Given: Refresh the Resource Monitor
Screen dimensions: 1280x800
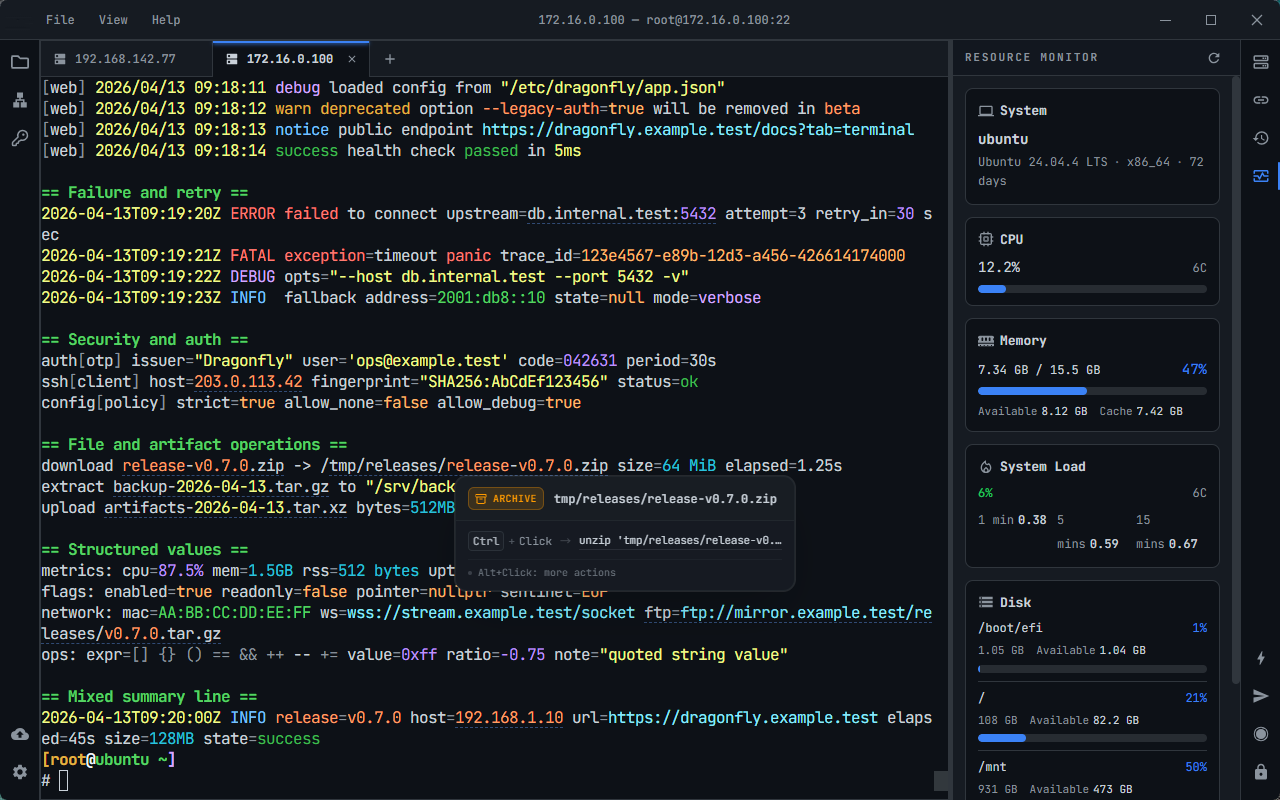Looking at the screenshot, I should [x=1214, y=58].
